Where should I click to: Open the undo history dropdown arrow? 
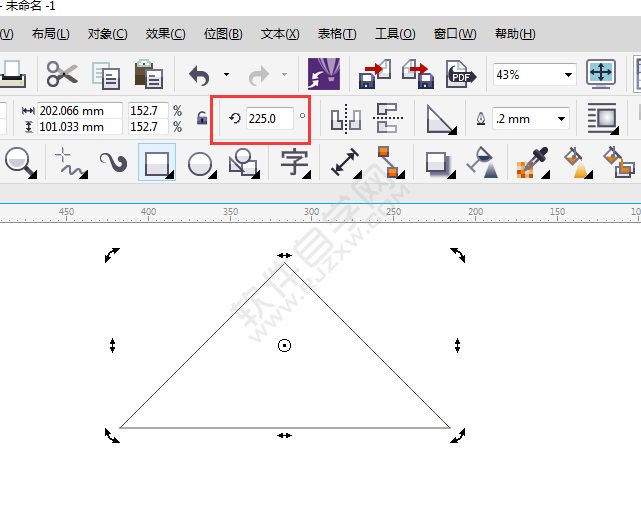coord(226,74)
